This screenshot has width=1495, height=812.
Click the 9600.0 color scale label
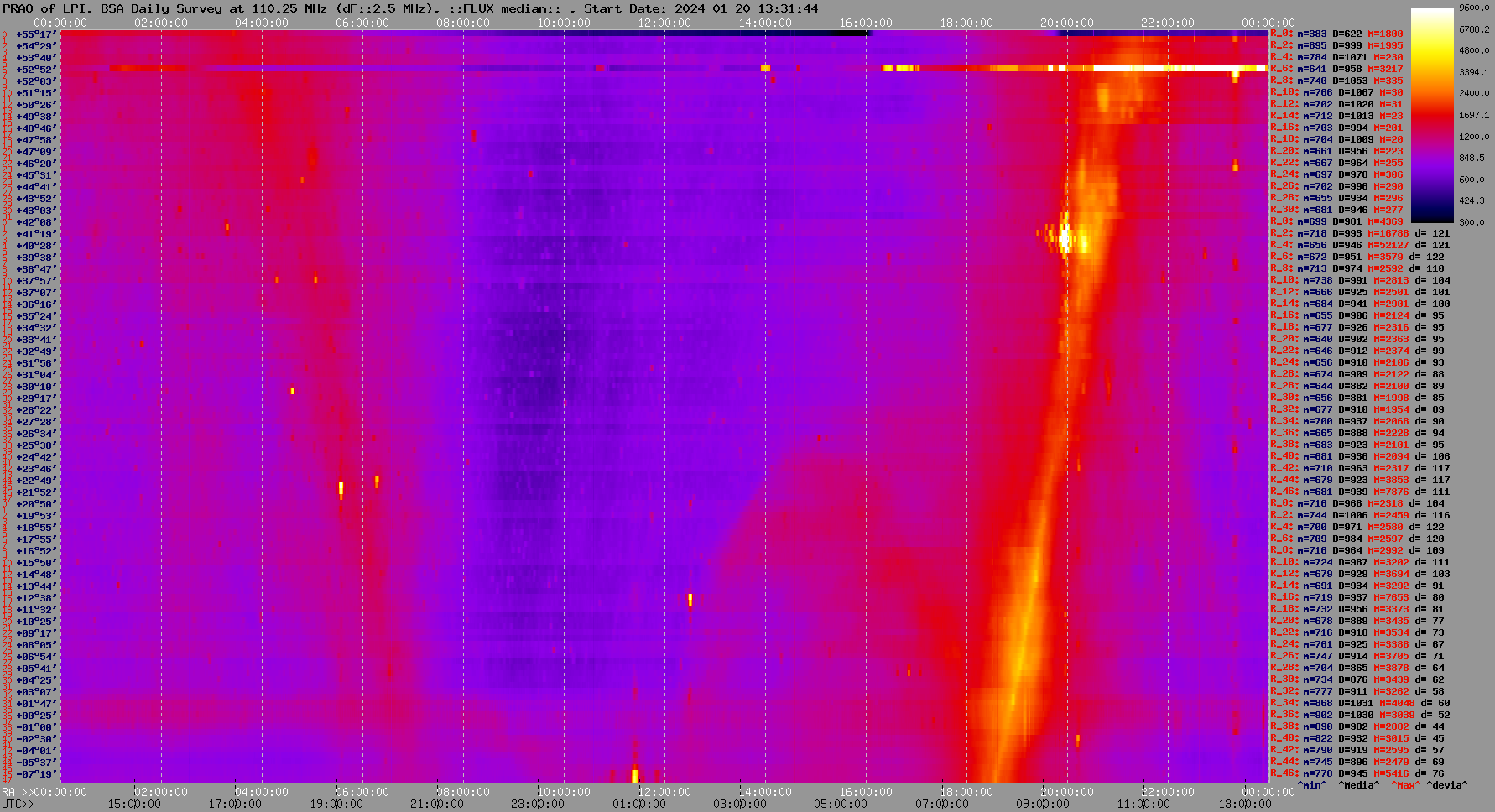(x=1473, y=8)
